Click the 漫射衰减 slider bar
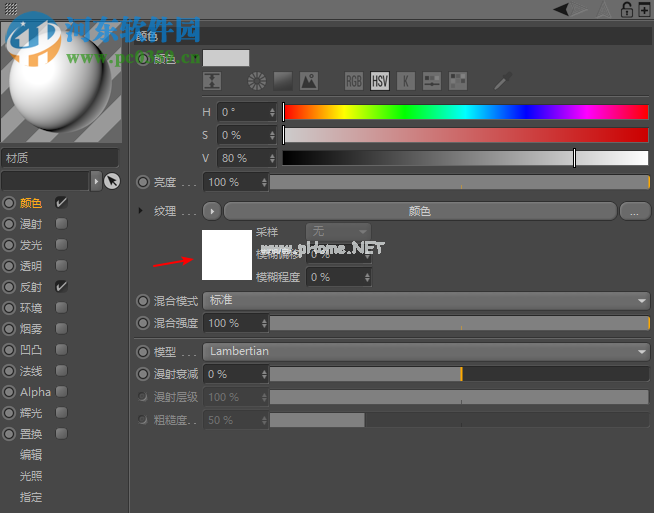Screen dimensions: 654x513 (459, 374)
